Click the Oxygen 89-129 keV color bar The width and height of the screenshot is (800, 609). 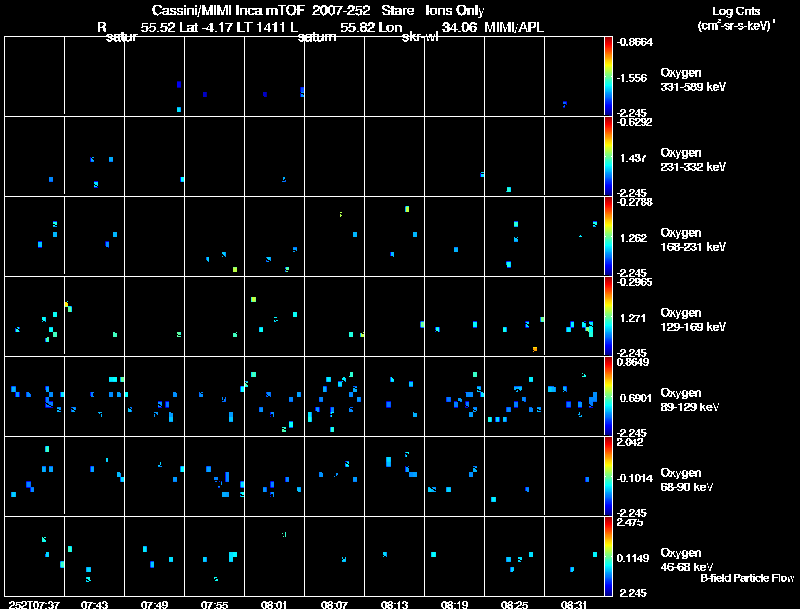(608, 396)
